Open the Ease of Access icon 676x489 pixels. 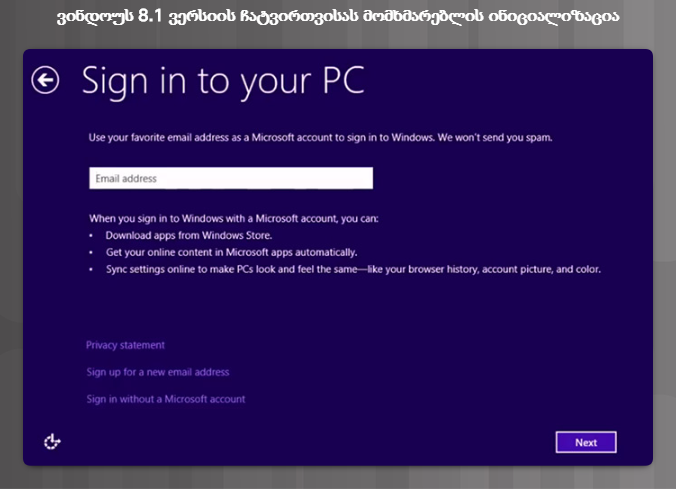(53, 441)
